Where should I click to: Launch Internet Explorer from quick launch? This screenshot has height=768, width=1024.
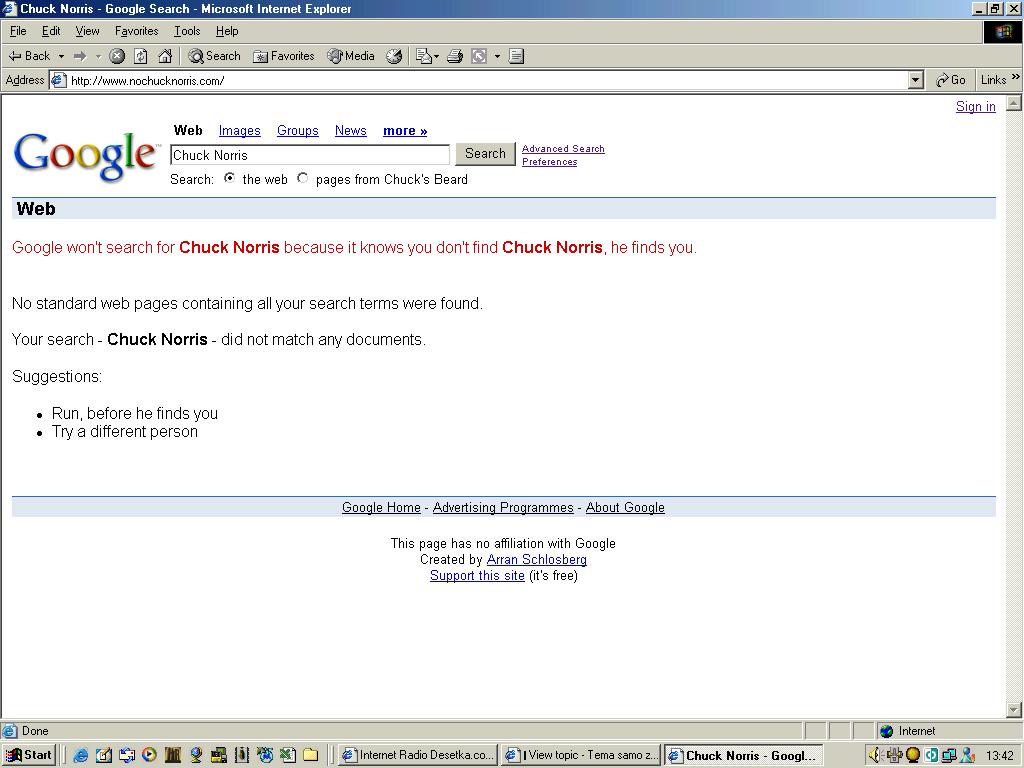coord(81,755)
